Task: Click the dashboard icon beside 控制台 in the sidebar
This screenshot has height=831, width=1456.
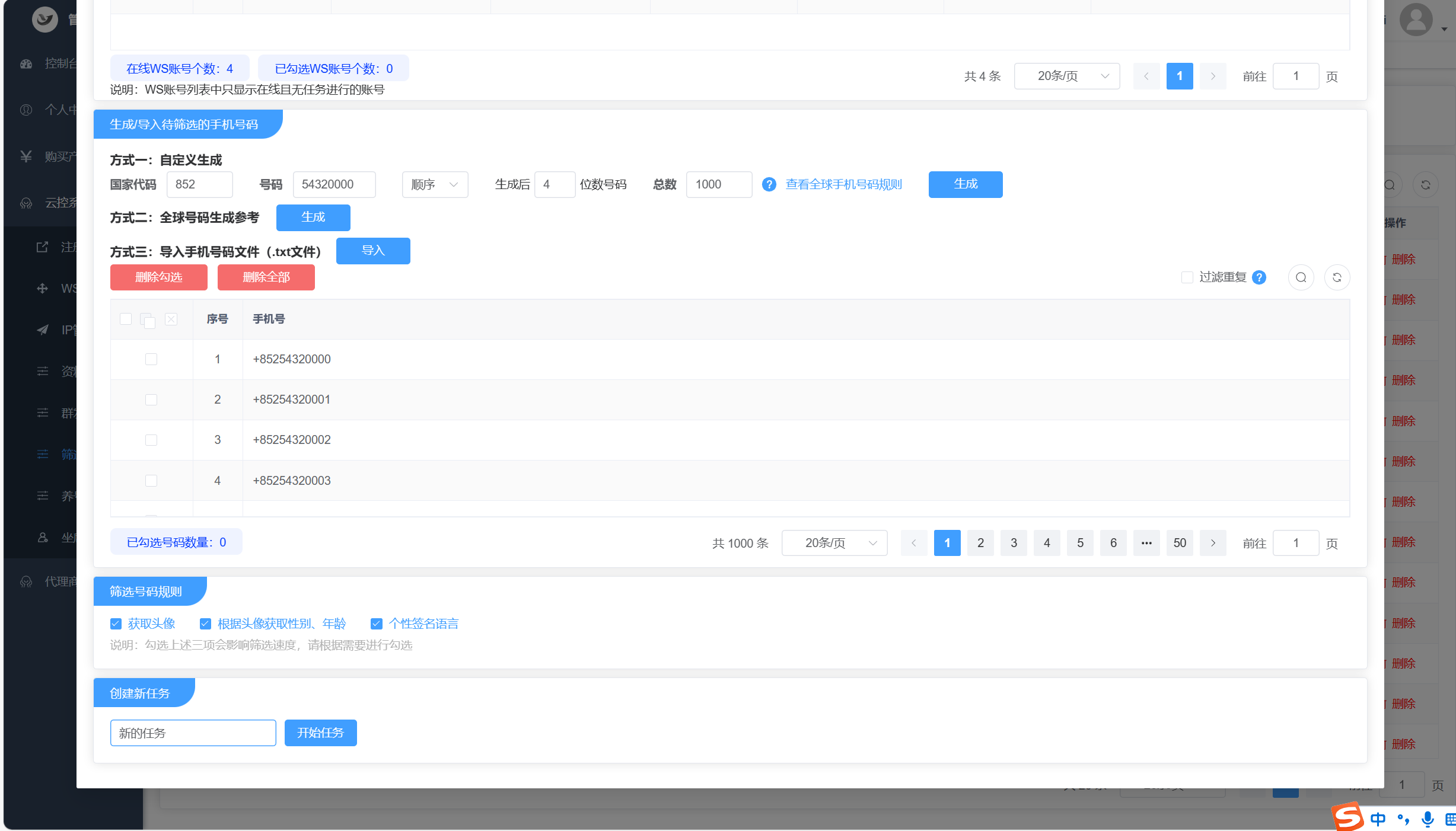Action: click(x=26, y=63)
